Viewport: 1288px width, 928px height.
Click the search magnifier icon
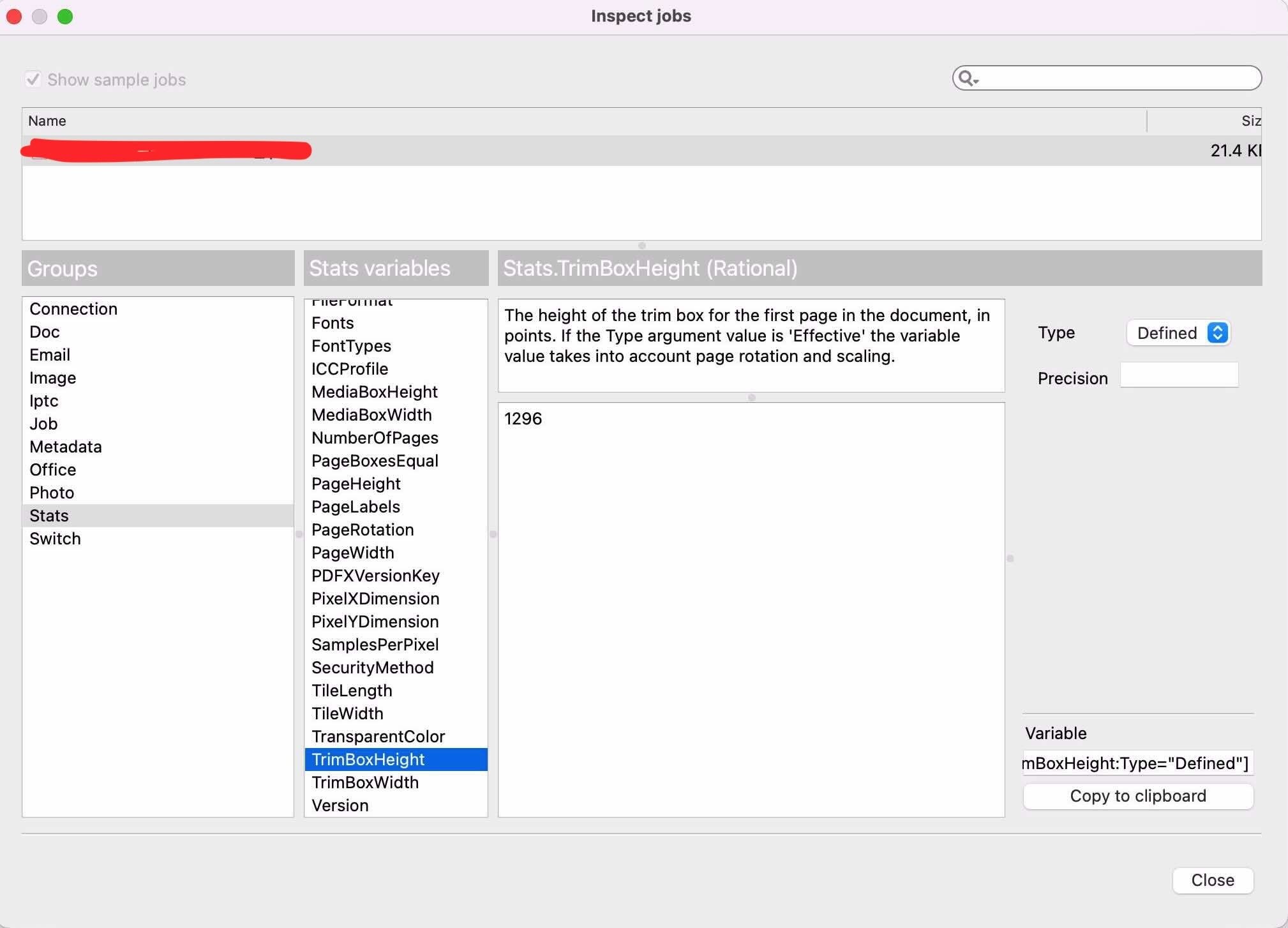(966, 78)
